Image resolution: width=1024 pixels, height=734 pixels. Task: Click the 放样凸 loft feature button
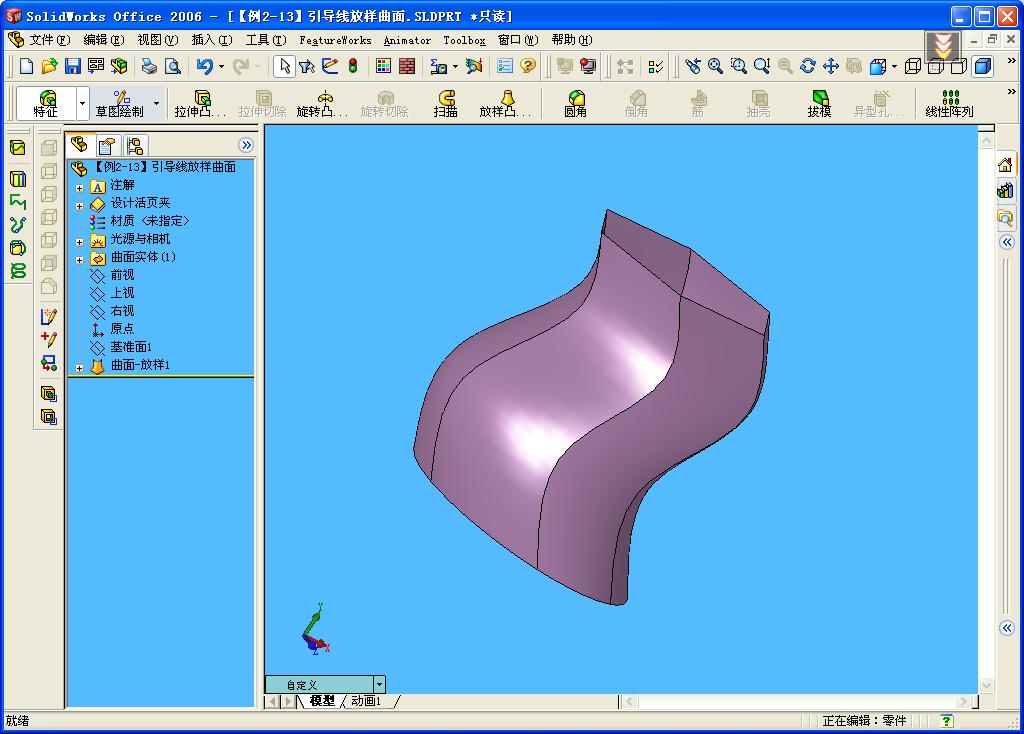tap(506, 104)
